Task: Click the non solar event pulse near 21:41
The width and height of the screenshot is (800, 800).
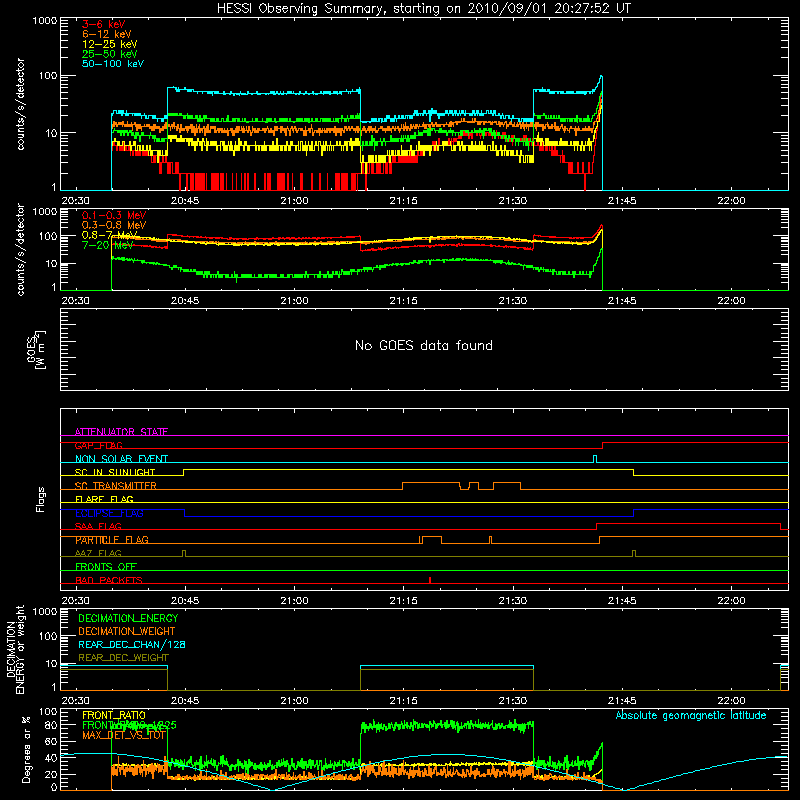Action: point(595,459)
